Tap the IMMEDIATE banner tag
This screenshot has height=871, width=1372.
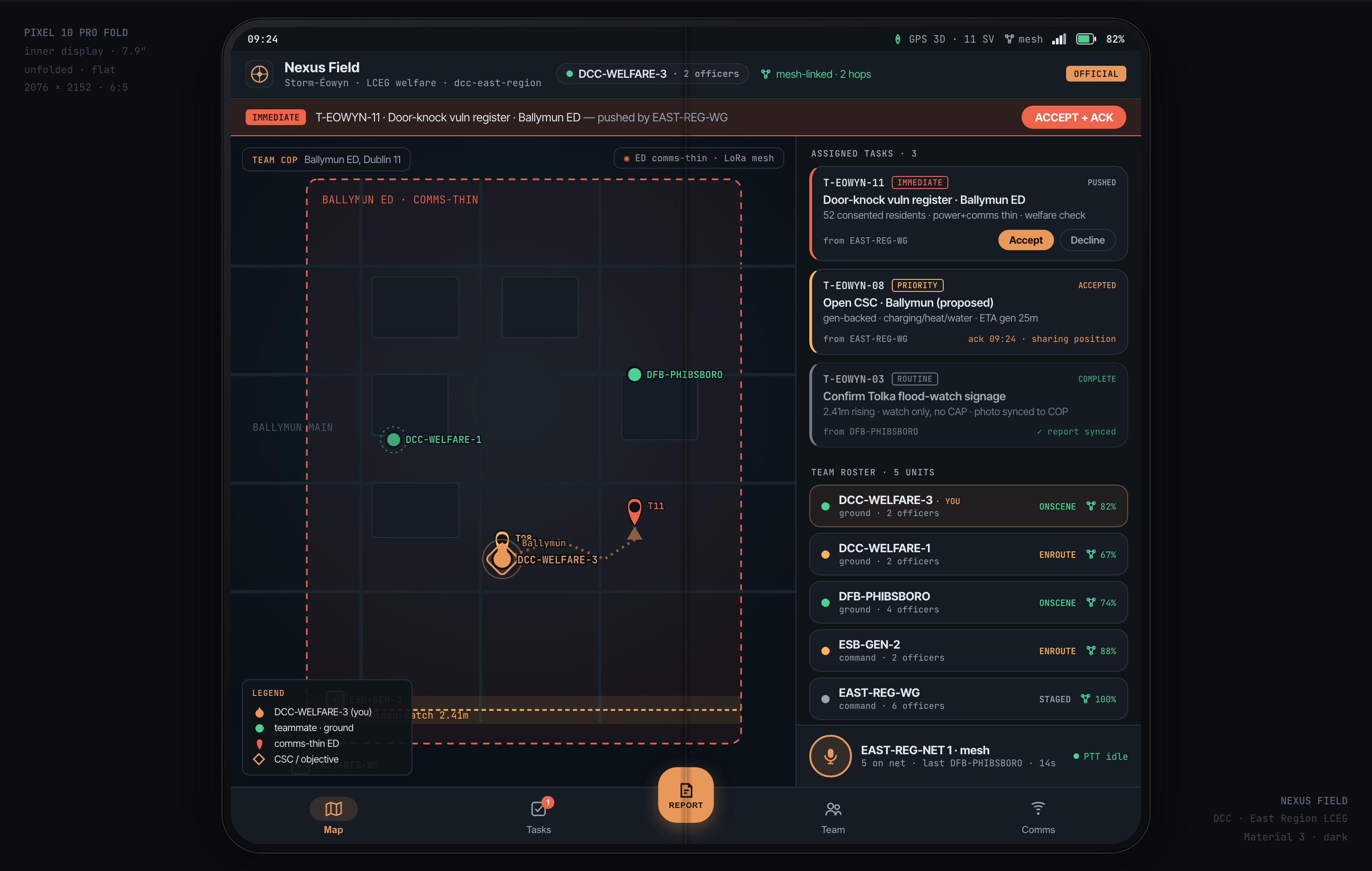click(276, 117)
